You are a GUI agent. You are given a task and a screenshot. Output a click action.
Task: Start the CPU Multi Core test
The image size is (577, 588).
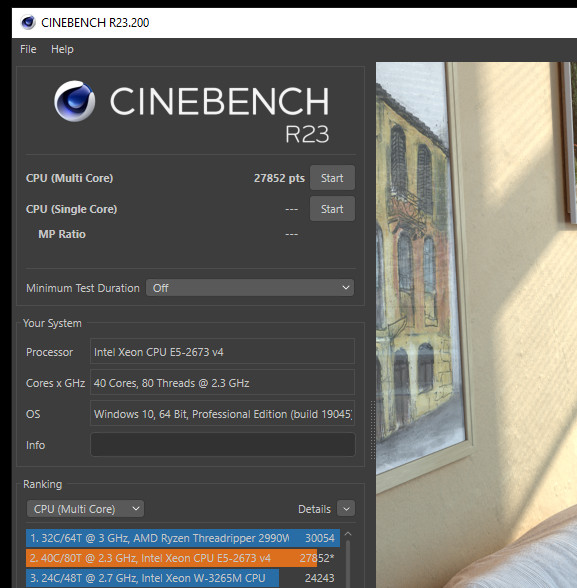[332, 178]
